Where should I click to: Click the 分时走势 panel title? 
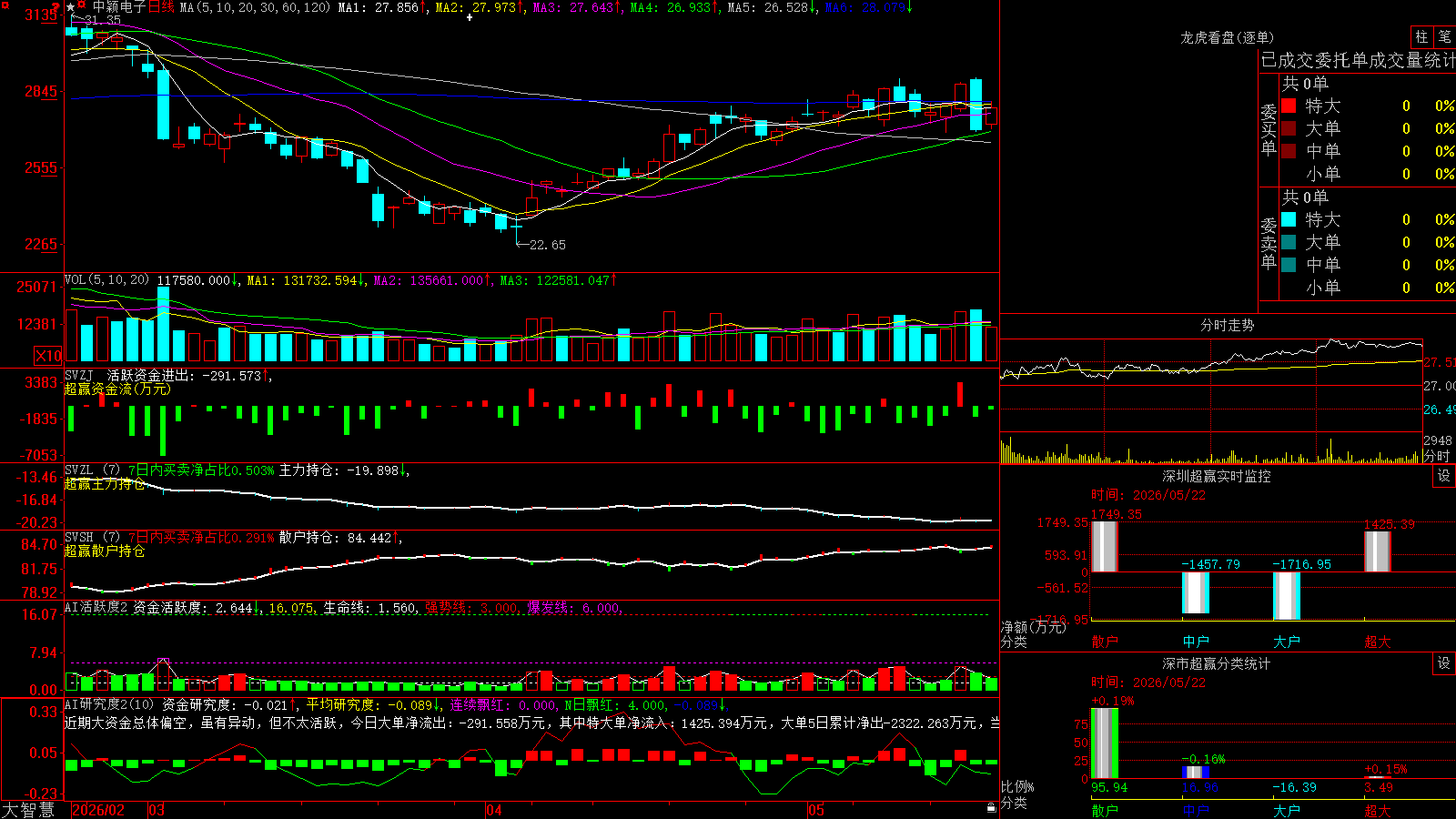click(x=1227, y=325)
